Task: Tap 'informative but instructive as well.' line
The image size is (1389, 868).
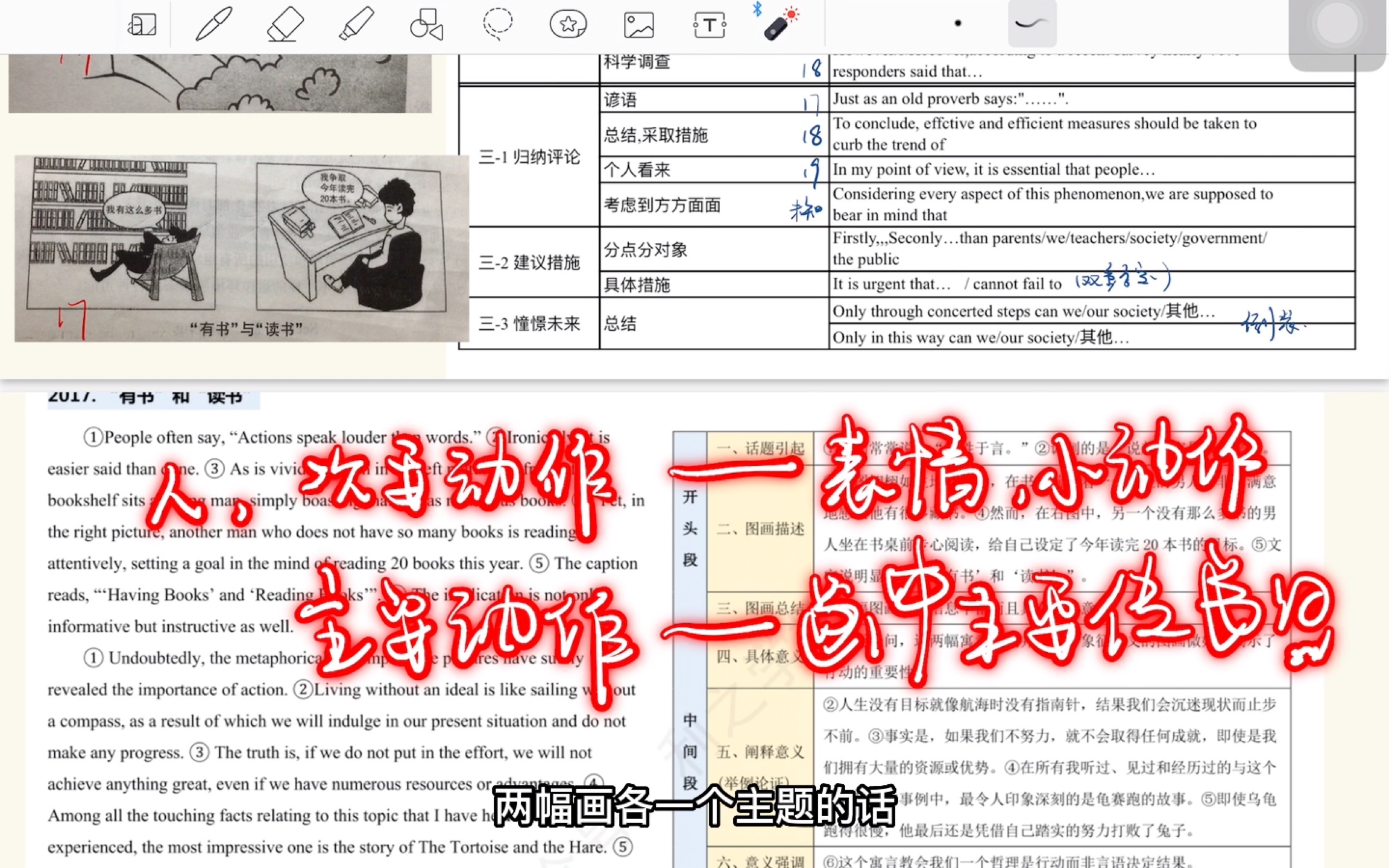Action: [170, 626]
